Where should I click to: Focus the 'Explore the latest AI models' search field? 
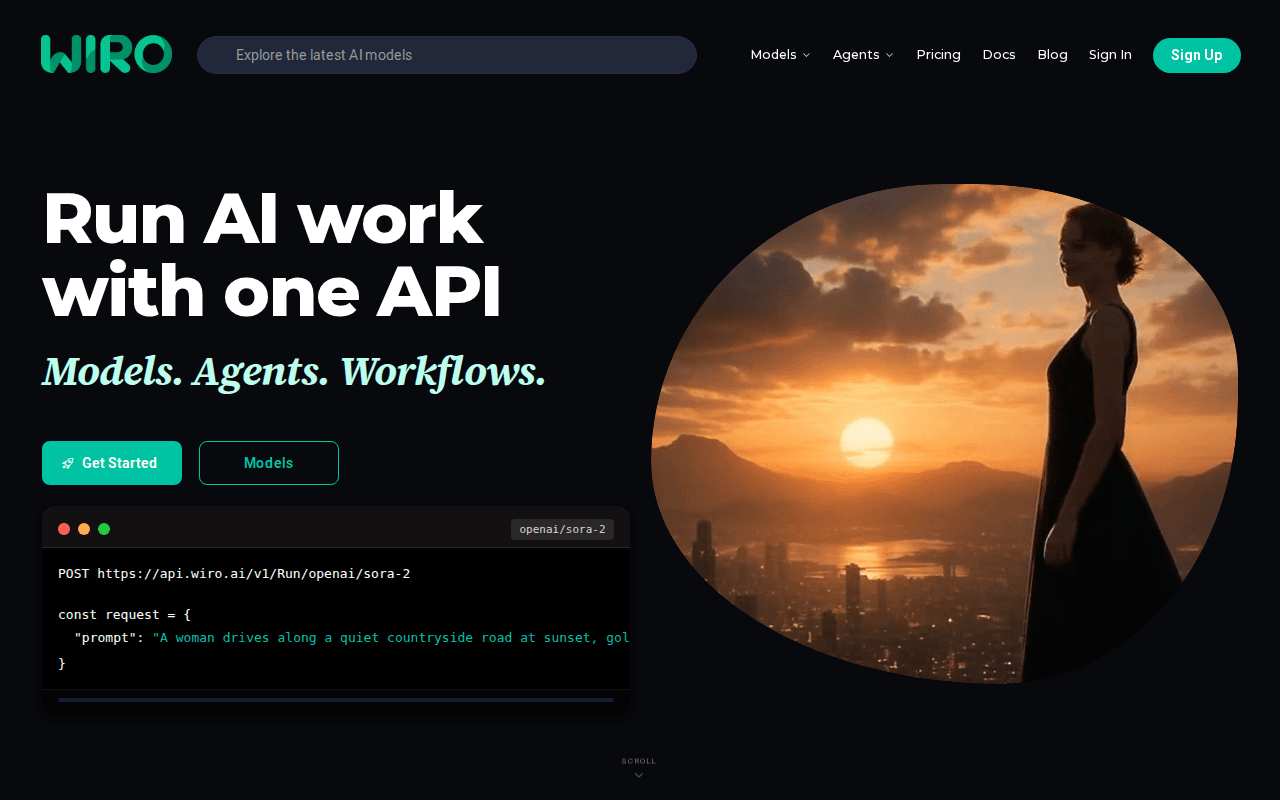447,55
